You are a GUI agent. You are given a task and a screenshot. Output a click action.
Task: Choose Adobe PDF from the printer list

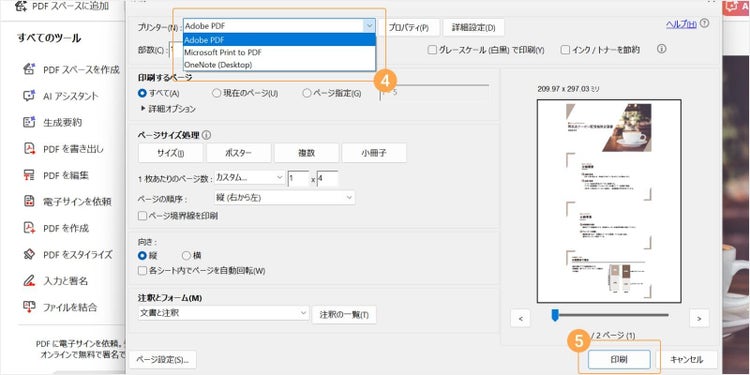(x=280, y=40)
